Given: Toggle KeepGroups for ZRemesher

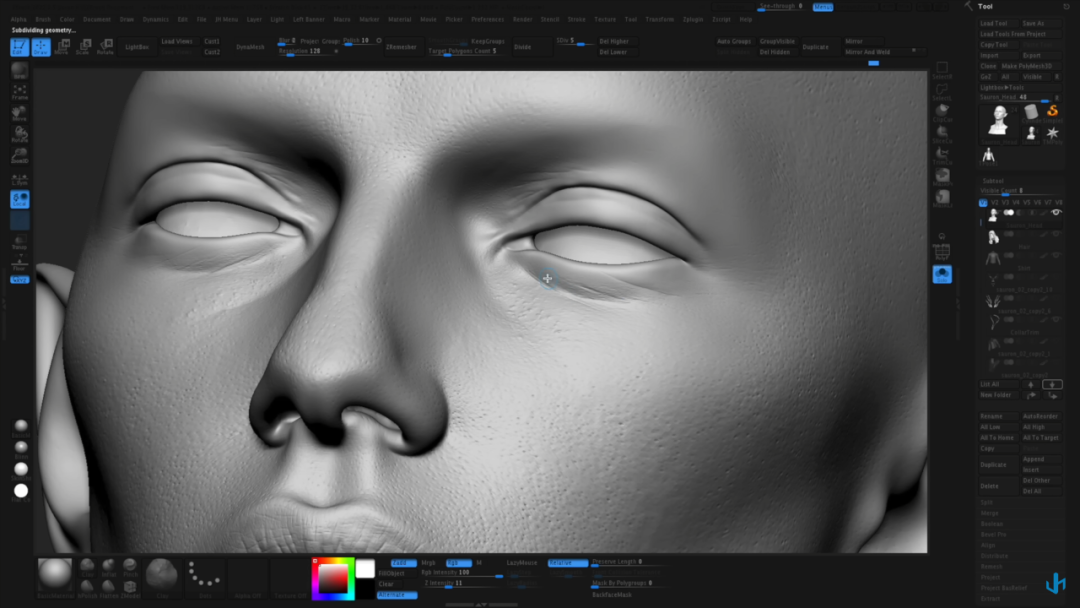Looking at the screenshot, I should point(488,41).
